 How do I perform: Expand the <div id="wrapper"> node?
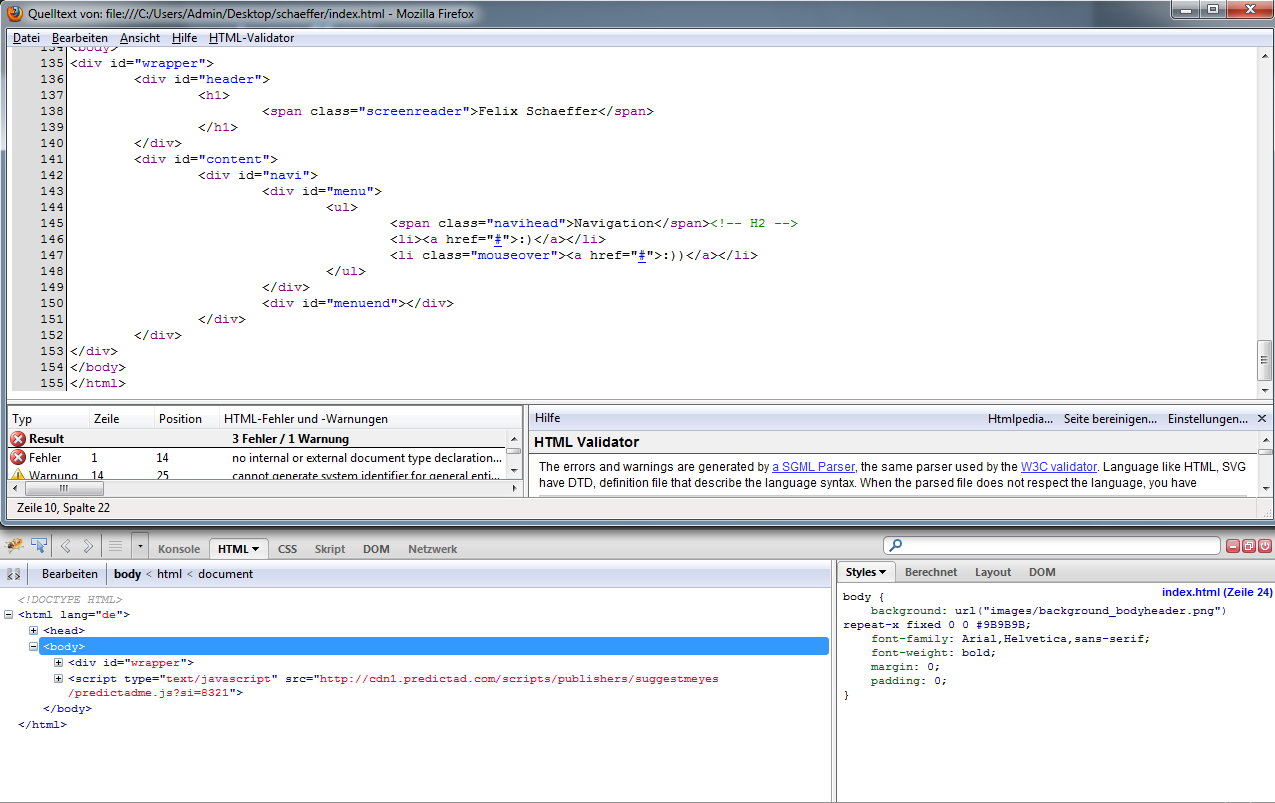[58, 663]
